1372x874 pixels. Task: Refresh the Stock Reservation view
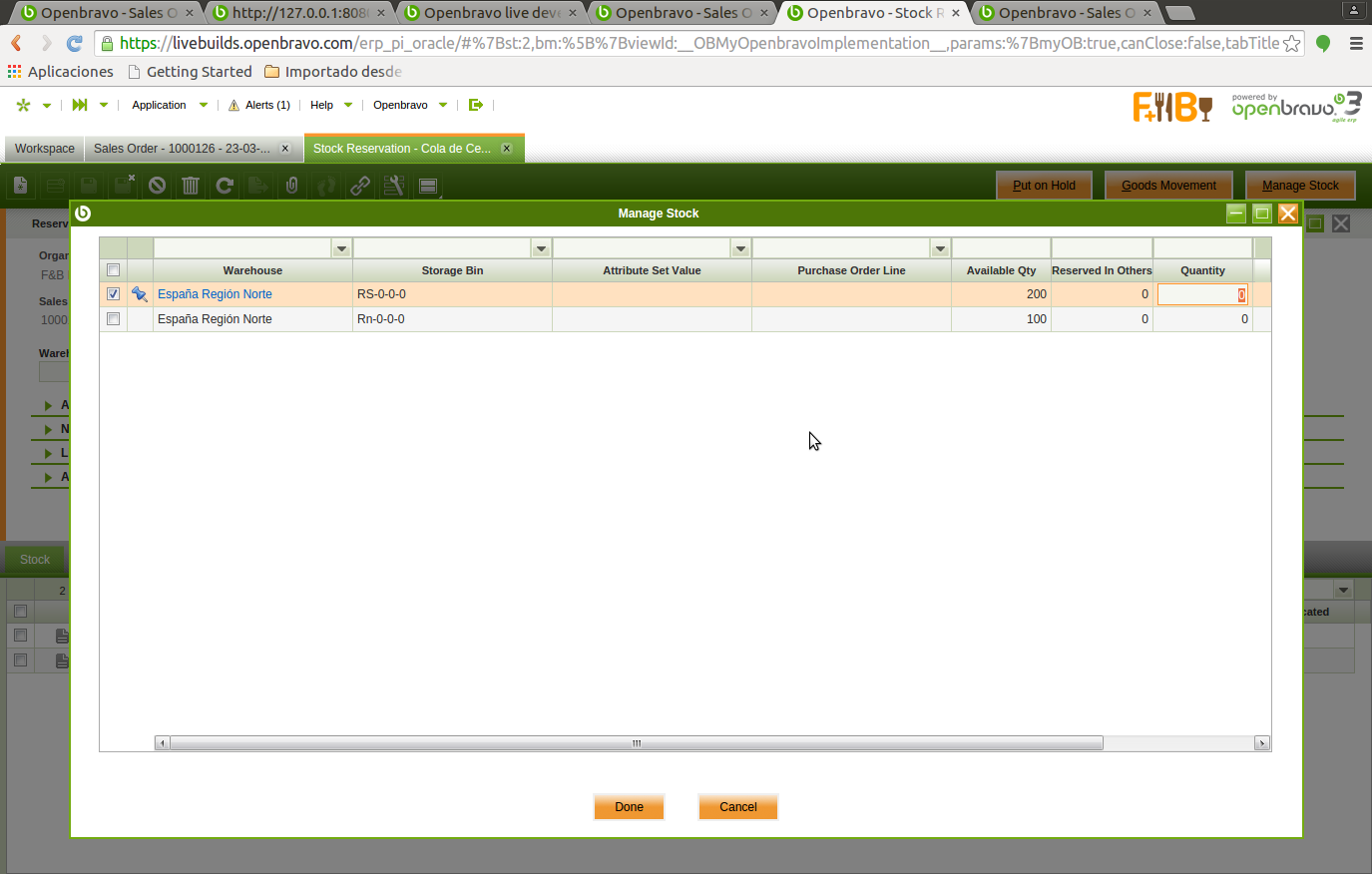(x=225, y=185)
